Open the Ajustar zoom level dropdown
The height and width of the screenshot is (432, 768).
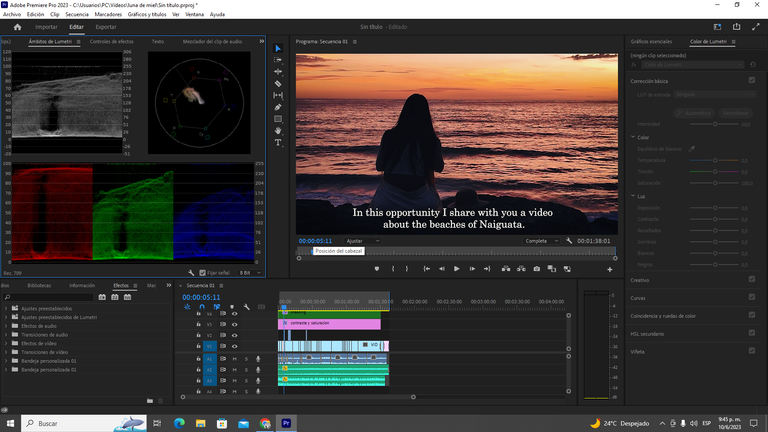[362, 241]
